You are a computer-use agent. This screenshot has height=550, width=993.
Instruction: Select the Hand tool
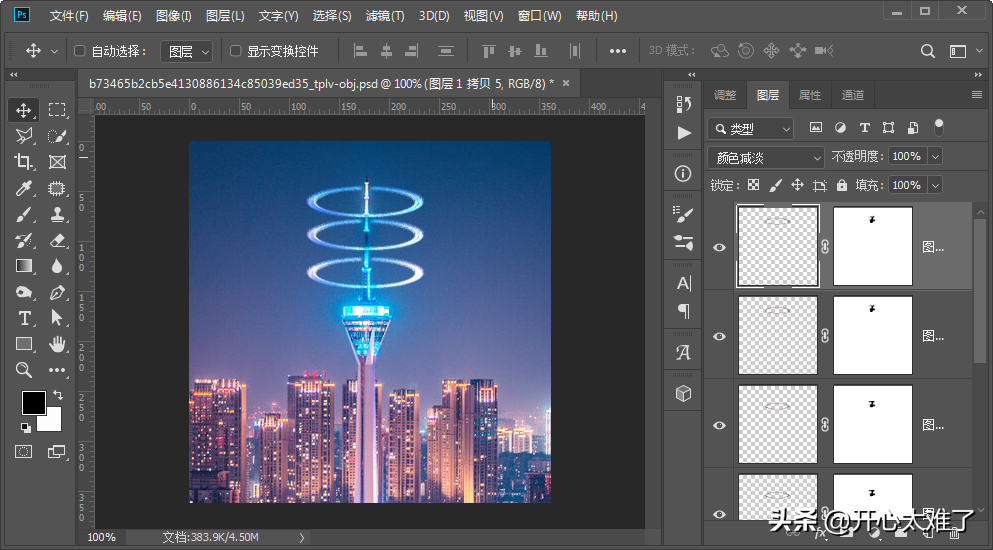tap(57, 343)
